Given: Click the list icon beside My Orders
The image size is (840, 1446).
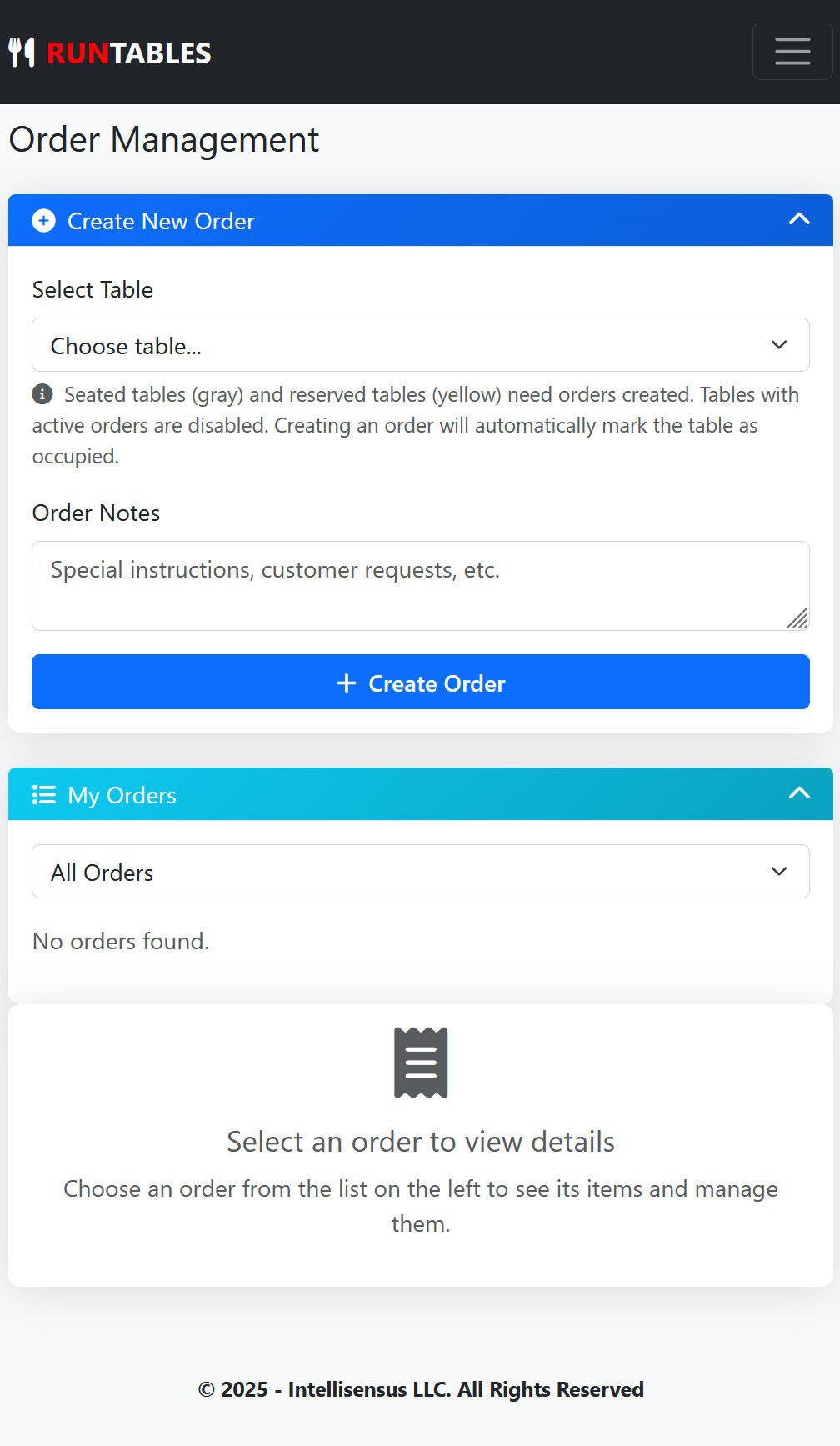Looking at the screenshot, I should click(43, 795).
